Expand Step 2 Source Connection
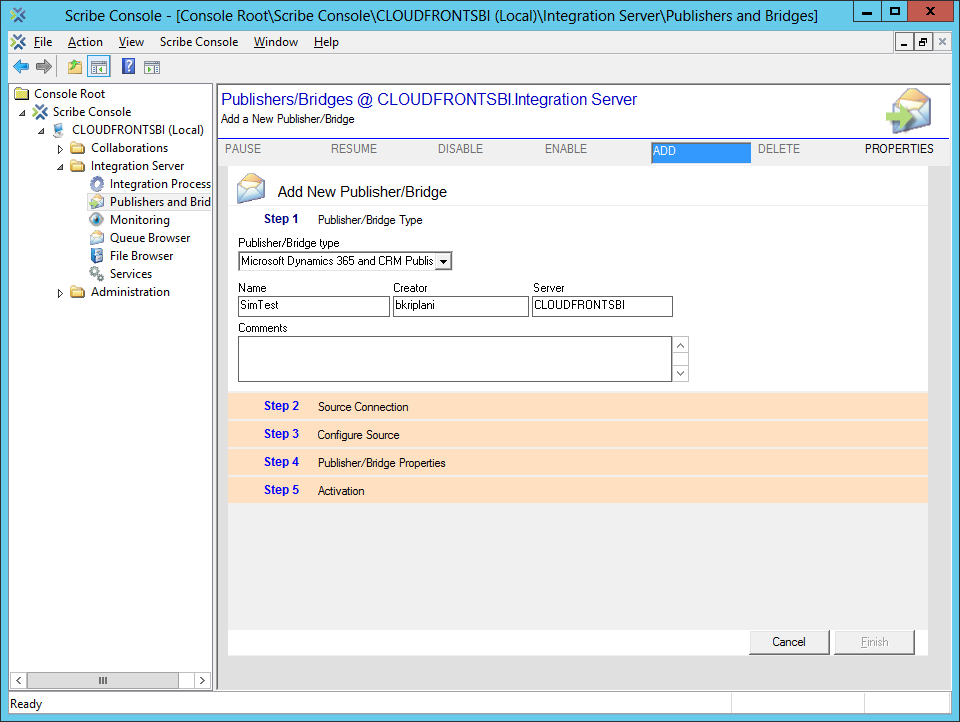 [x=363, y=407]
